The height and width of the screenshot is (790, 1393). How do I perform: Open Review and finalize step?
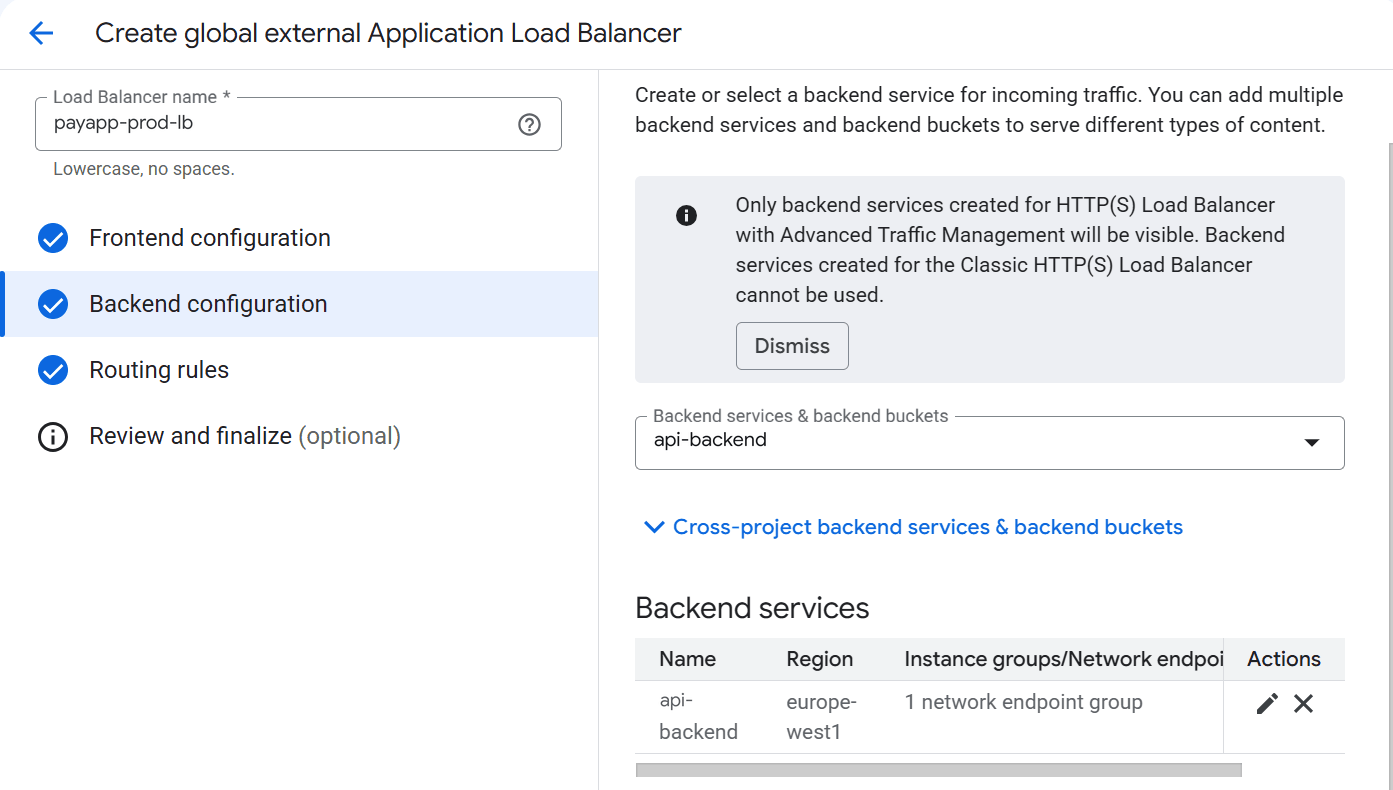[299, 436]
